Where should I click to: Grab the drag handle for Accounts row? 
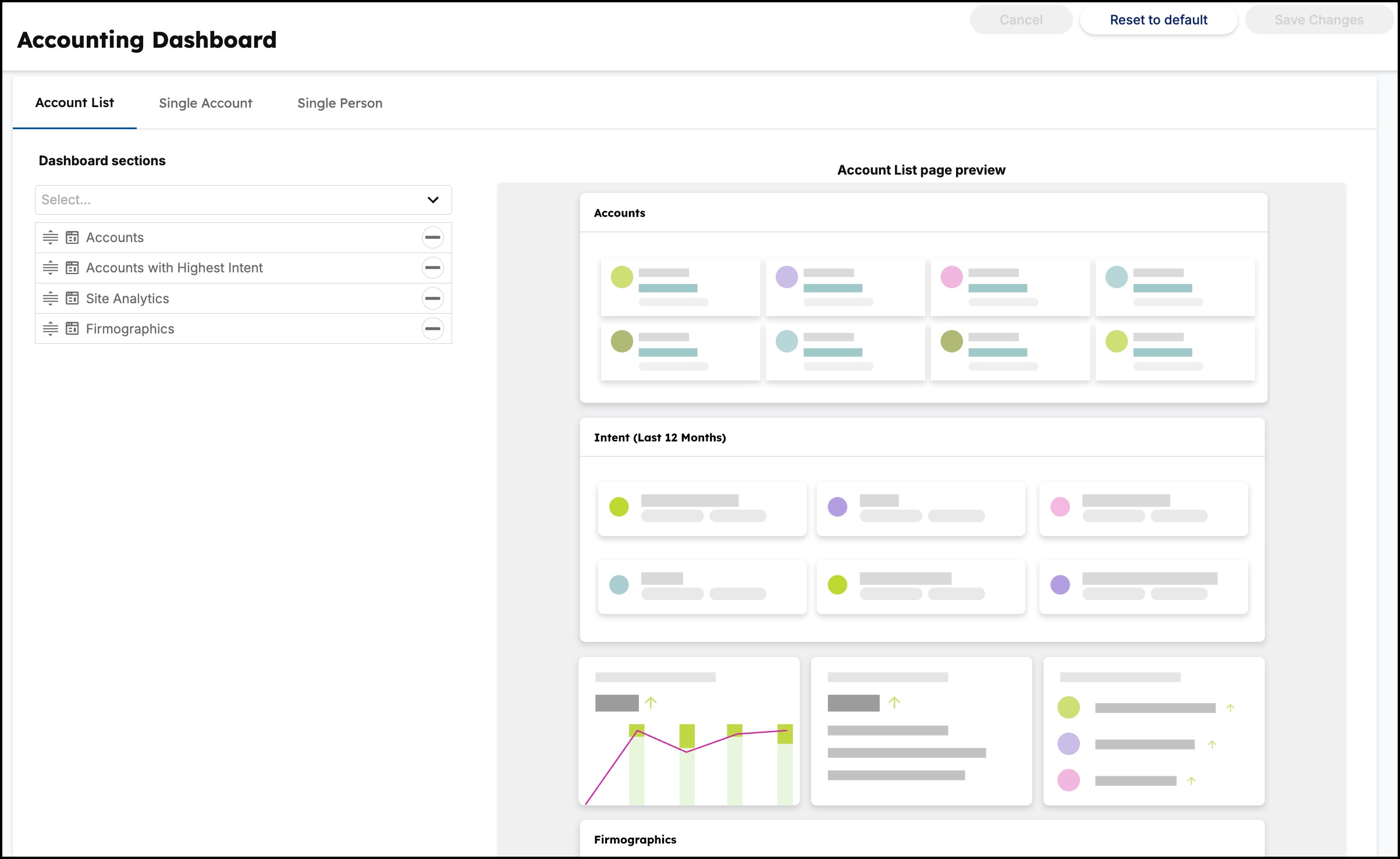[51, 237]
